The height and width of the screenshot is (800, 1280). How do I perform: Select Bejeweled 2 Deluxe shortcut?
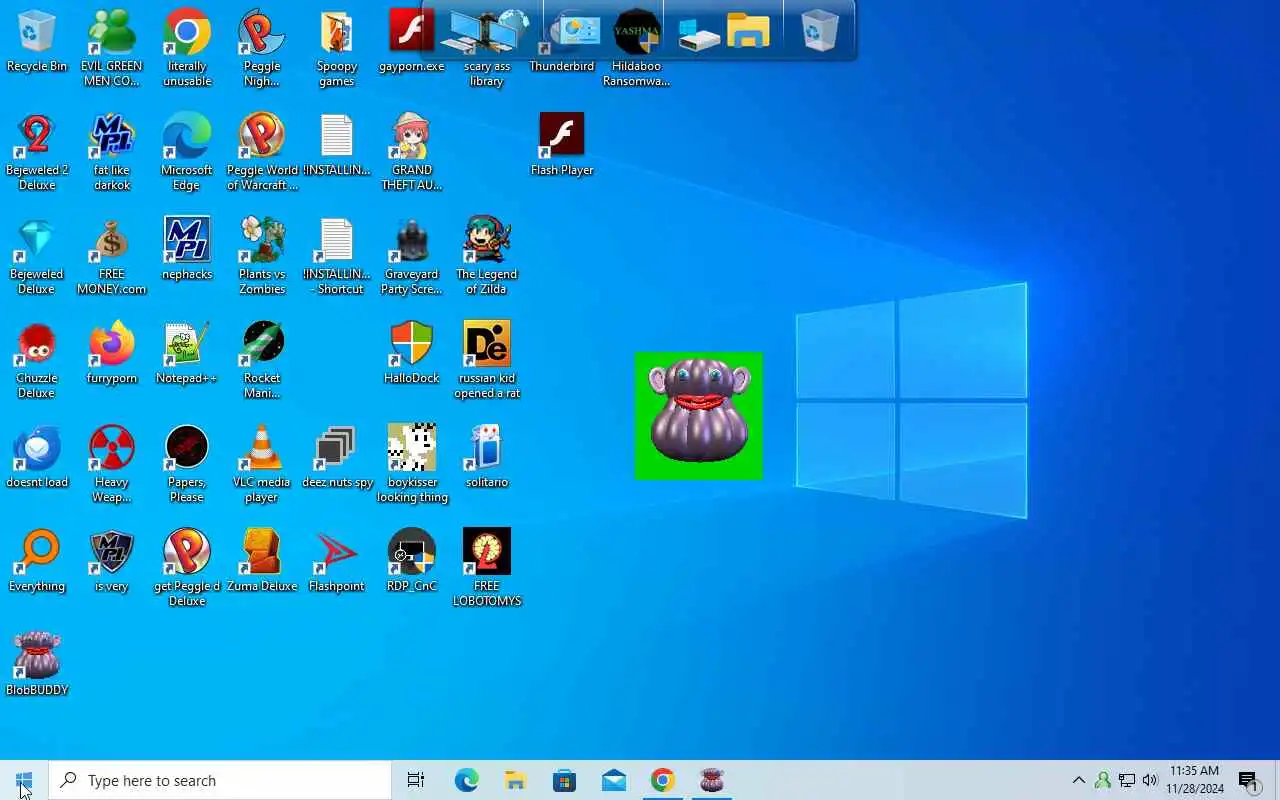point(37,152)
